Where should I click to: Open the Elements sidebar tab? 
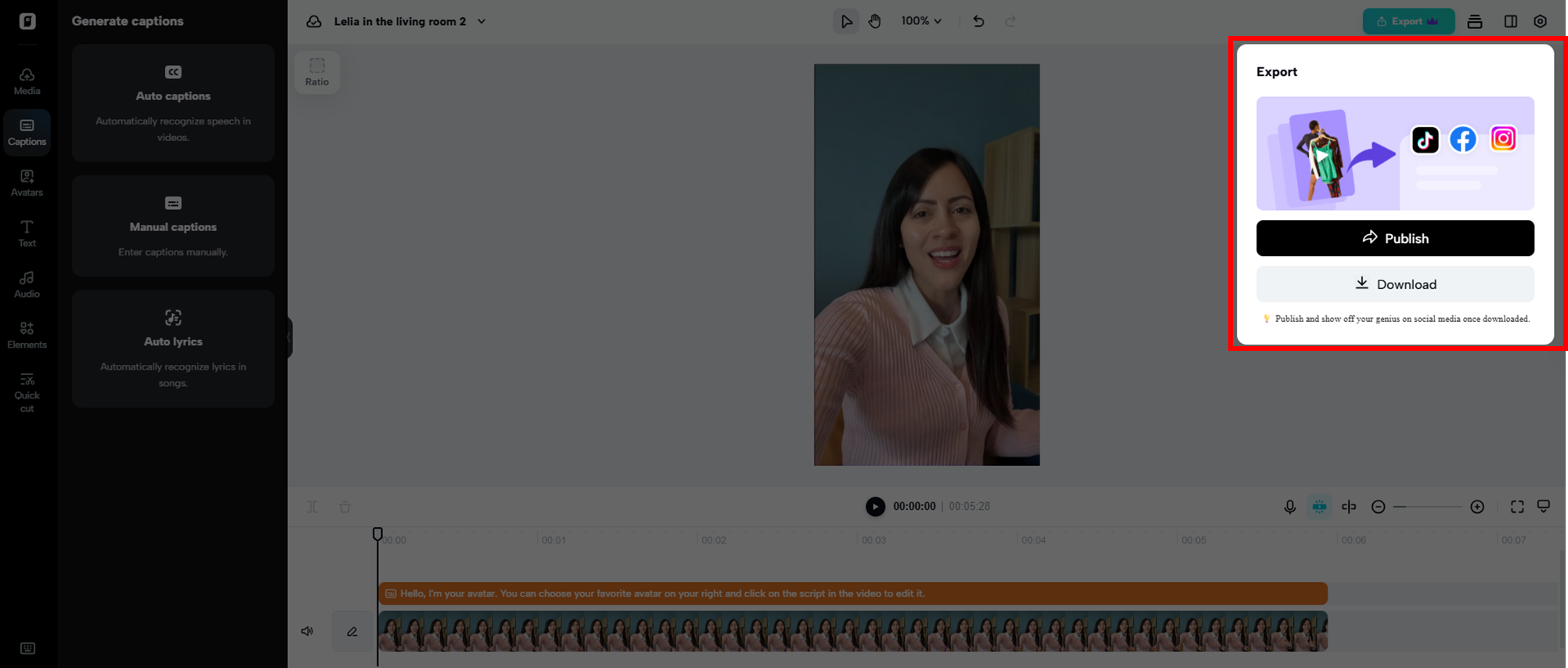[x=27, y=335]
